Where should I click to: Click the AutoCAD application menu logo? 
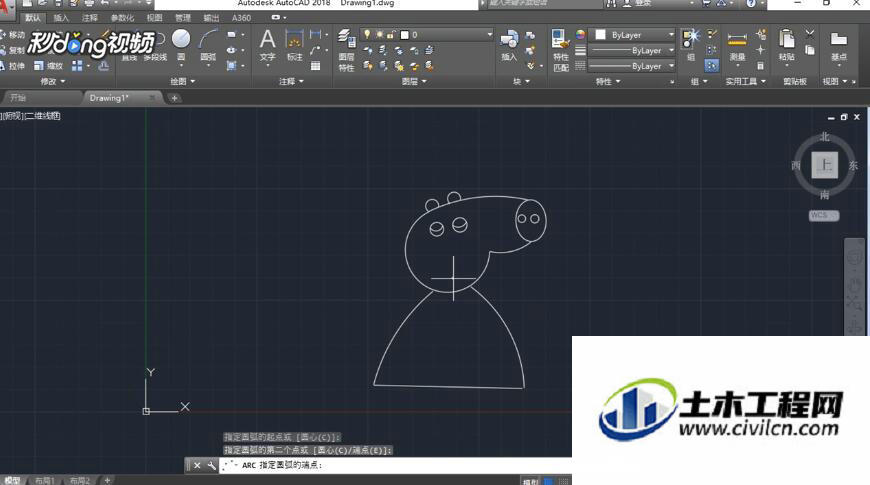click(6, 7)
